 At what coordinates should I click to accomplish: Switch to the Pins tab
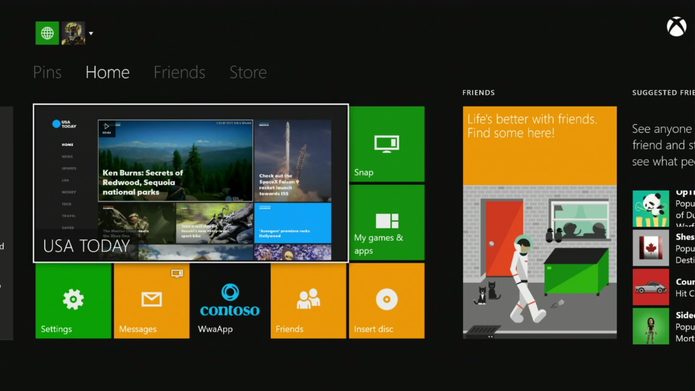coord(47,72)
